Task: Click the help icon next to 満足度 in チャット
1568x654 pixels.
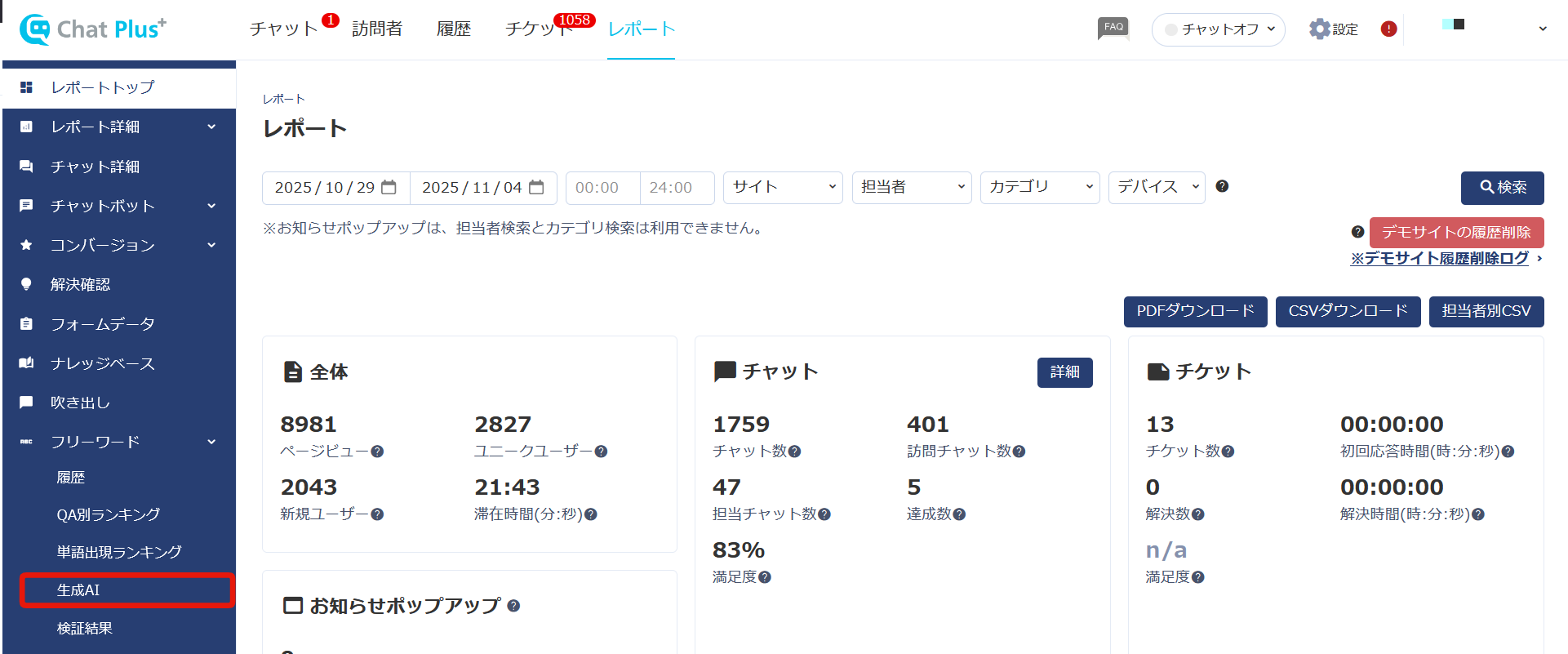Action: pyautogui.click(x=765, y=577)
